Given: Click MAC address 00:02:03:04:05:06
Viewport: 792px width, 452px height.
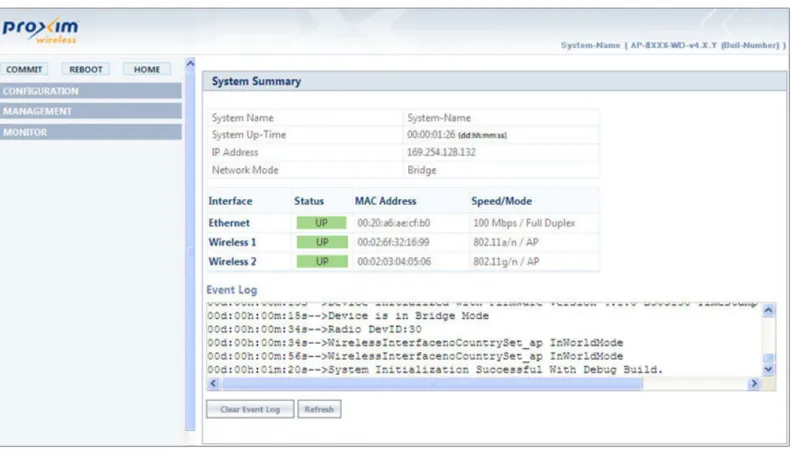Looking at the screenshot, I should pyautogui.click(x=394, y=262).
